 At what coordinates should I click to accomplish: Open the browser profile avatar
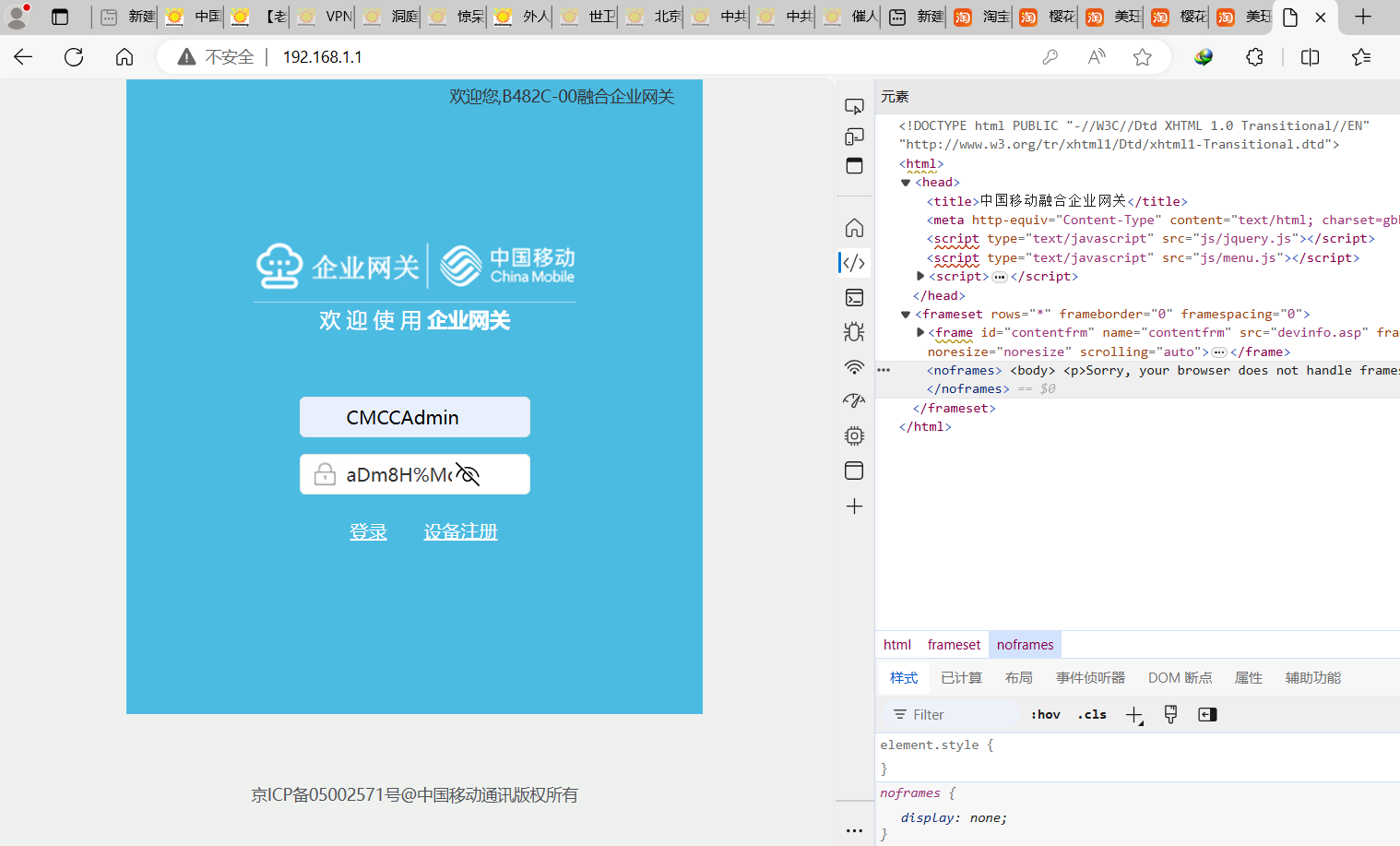click(x=18, y=16)
